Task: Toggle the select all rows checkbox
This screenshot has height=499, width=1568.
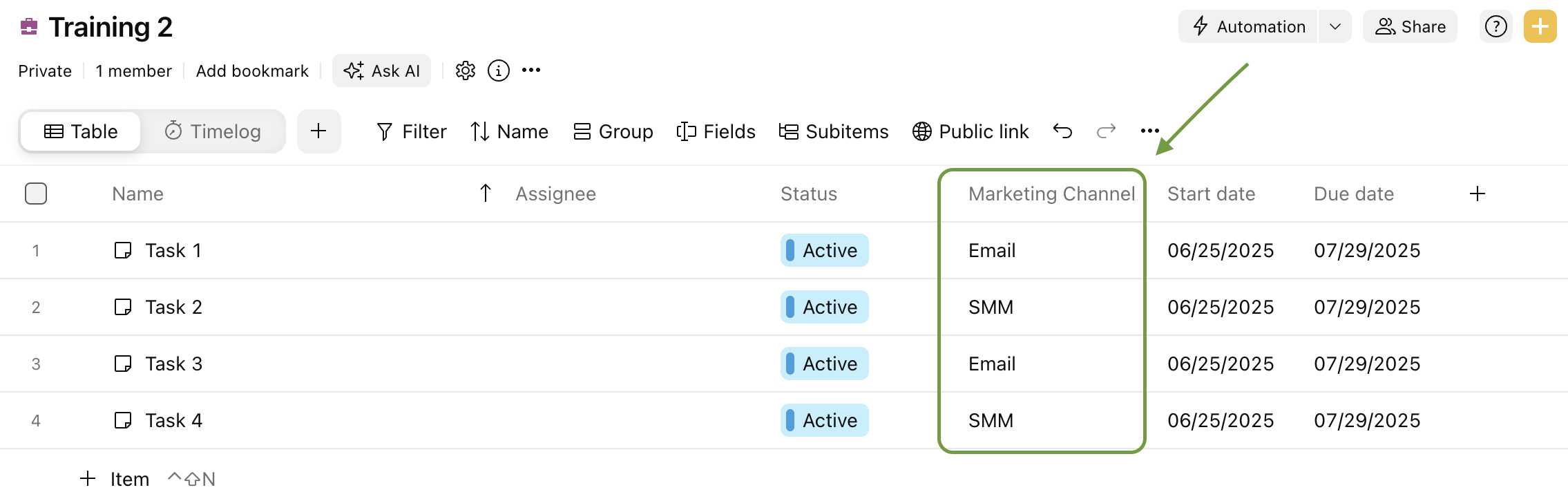Action: click(36, 194)
